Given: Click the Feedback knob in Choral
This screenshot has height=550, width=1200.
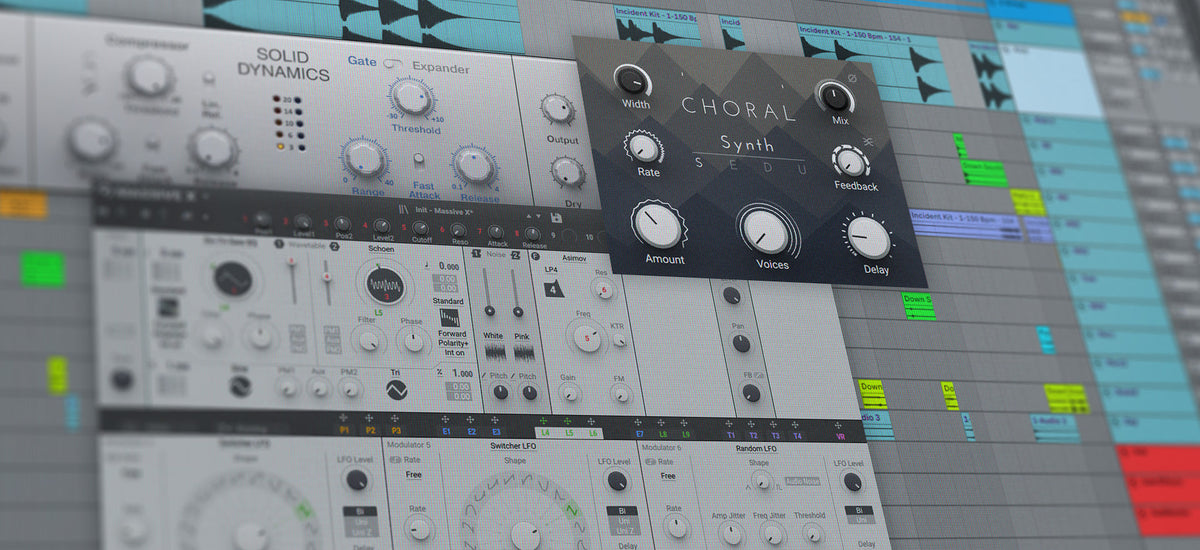Looking at the screenshot, I should (x=851, y=161).
